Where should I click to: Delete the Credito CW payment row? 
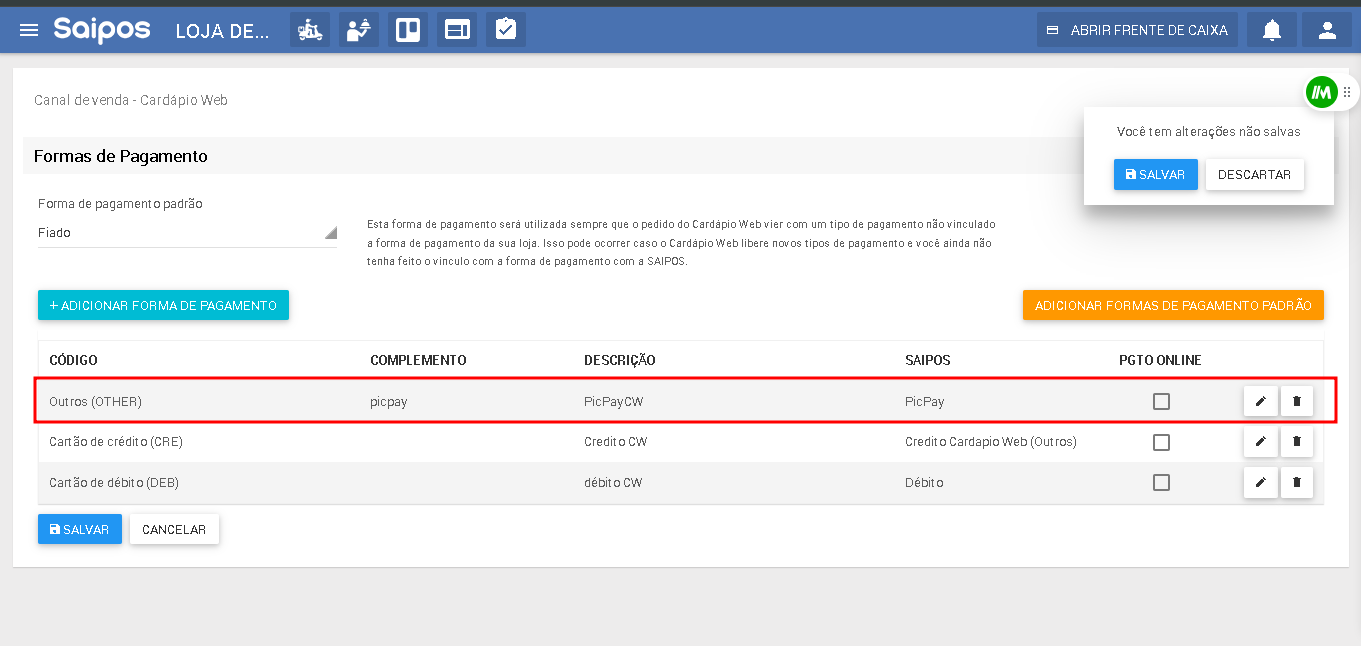click(1297, 442)
